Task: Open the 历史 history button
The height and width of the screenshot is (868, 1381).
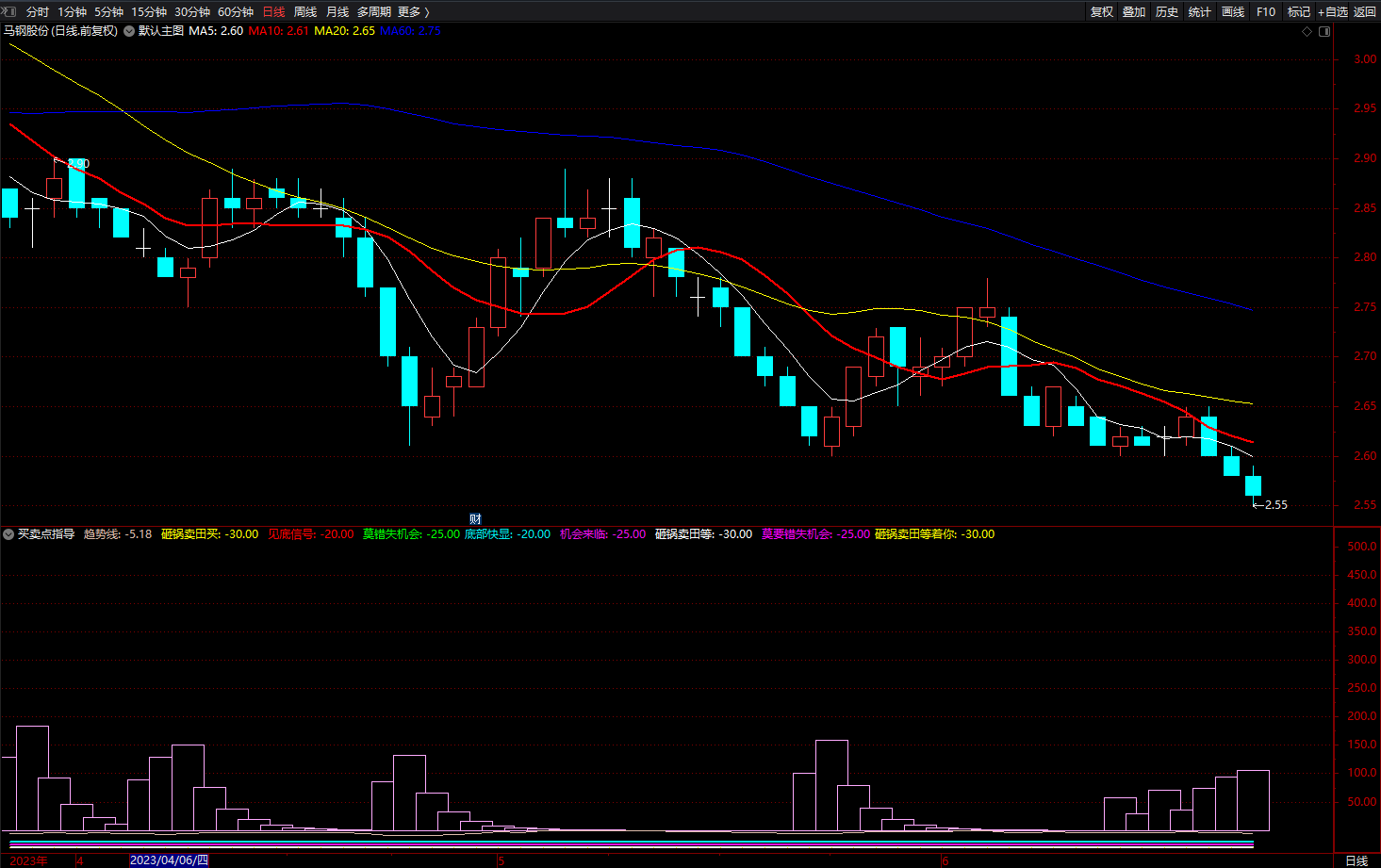Action: click(1167, 11)
